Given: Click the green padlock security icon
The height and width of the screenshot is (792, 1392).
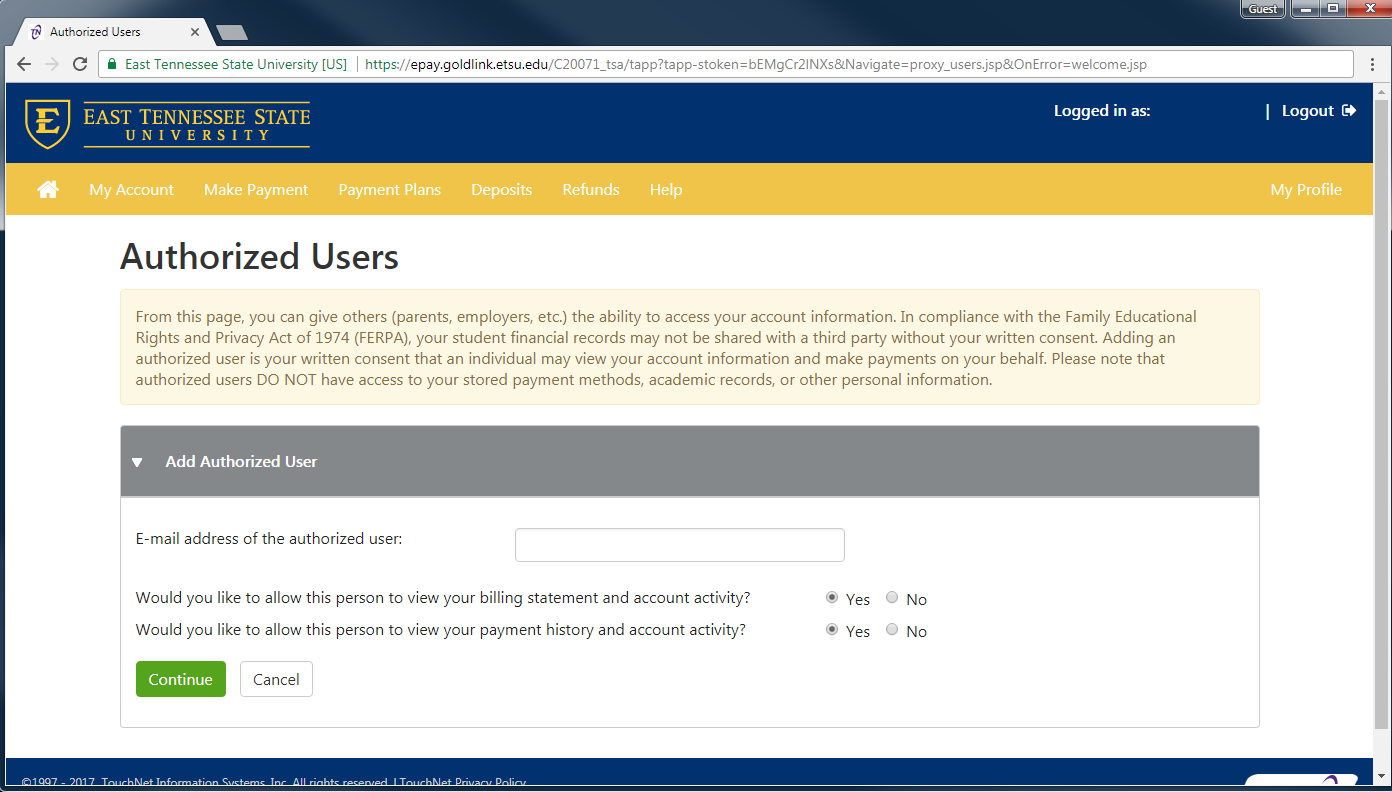Looking at the screenshot, I should coord(112,64).
